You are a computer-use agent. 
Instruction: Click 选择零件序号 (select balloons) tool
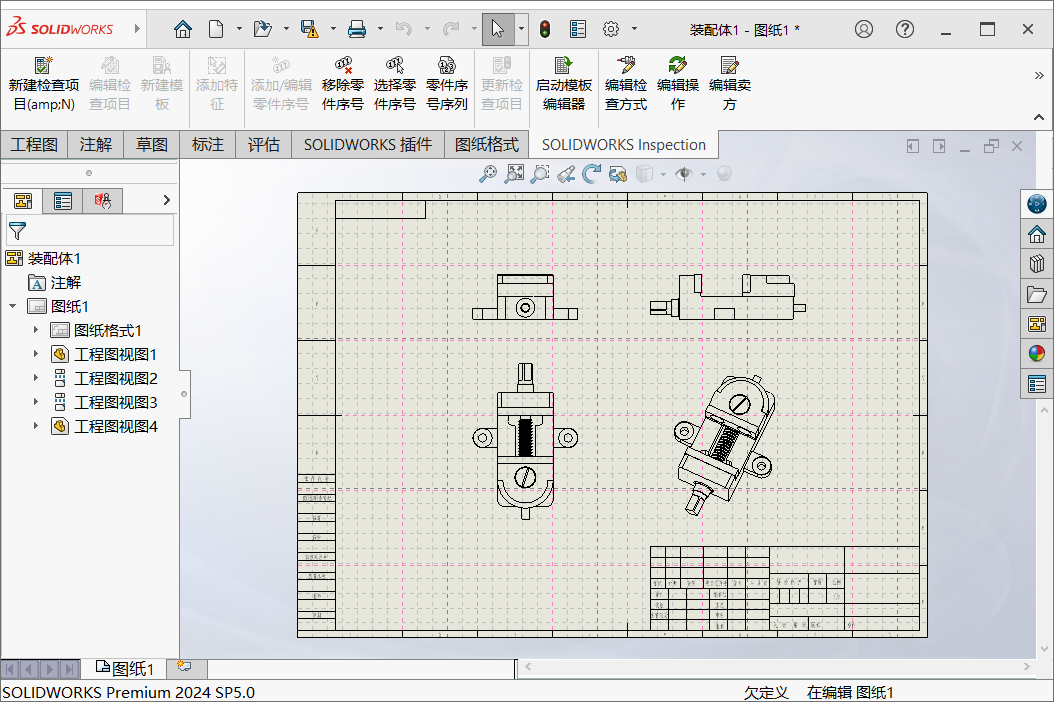point(395,85)
